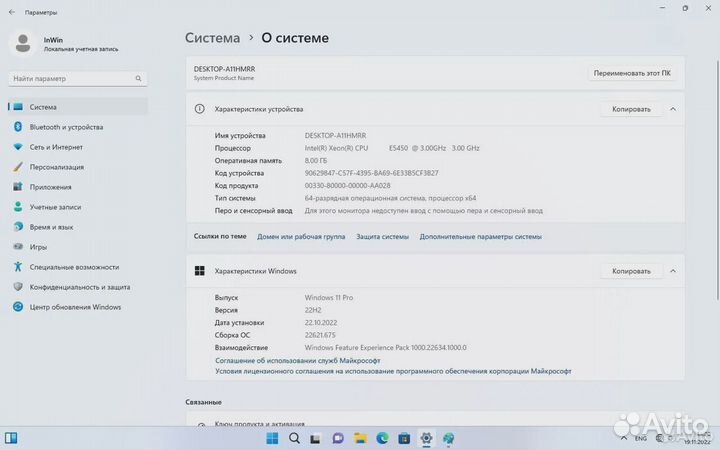Open Приложения settings
The image size is (720, 450).
click(78, 187)
